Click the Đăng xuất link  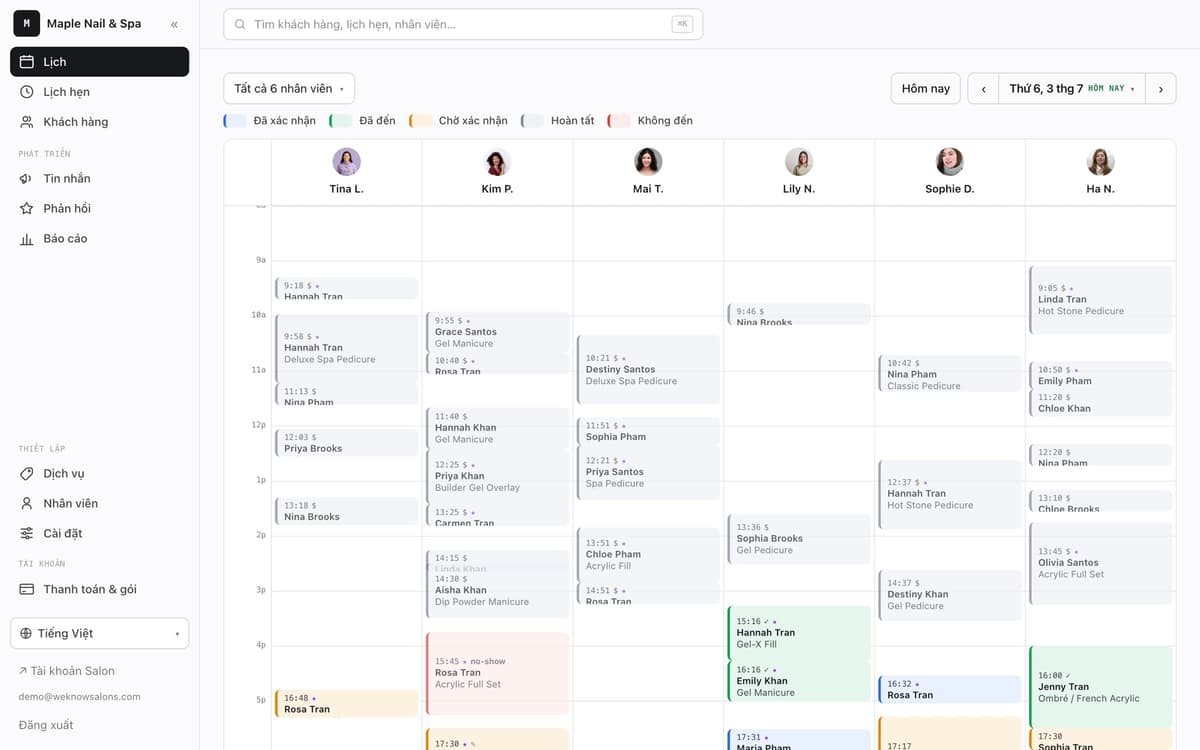[46, 725]
